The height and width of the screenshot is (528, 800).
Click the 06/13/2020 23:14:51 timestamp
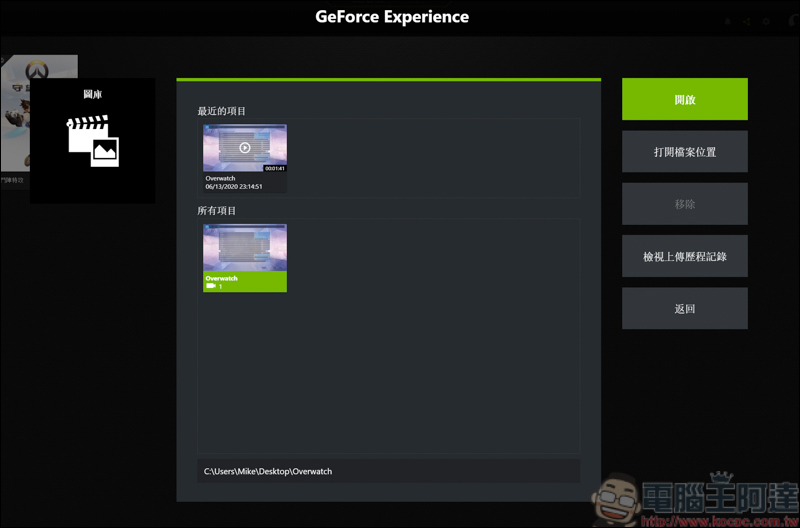pyautogui.click(x=234, y=187)
